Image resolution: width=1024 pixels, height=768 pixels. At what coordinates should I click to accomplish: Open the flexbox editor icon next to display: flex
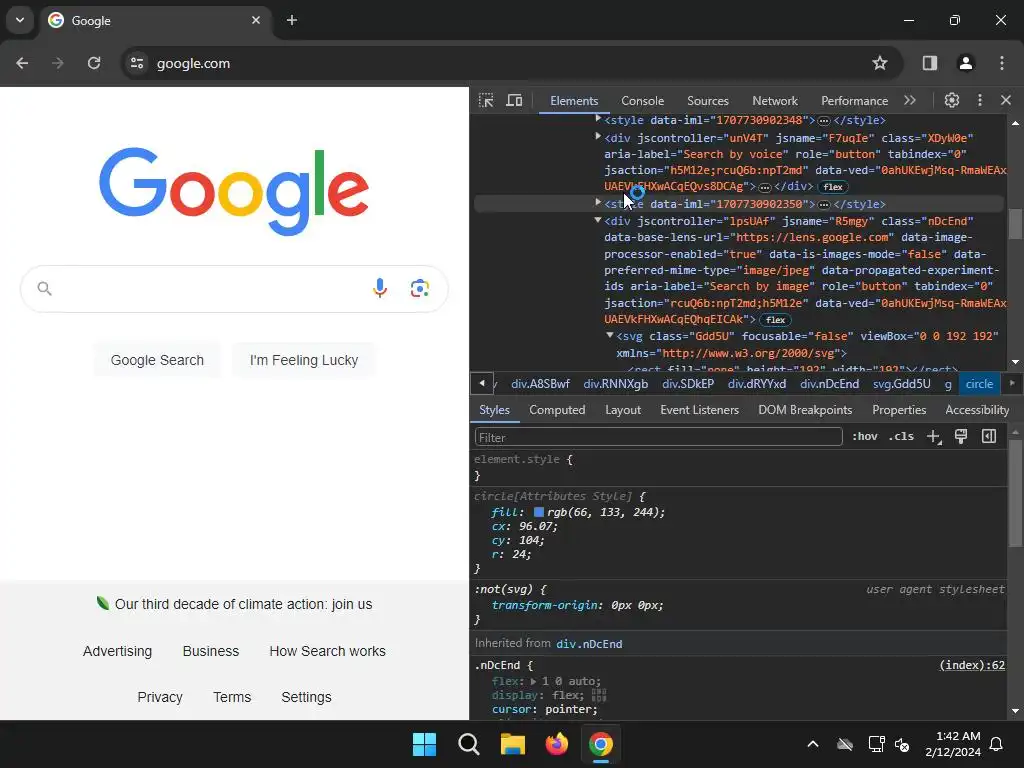click(x=599, y=695)
